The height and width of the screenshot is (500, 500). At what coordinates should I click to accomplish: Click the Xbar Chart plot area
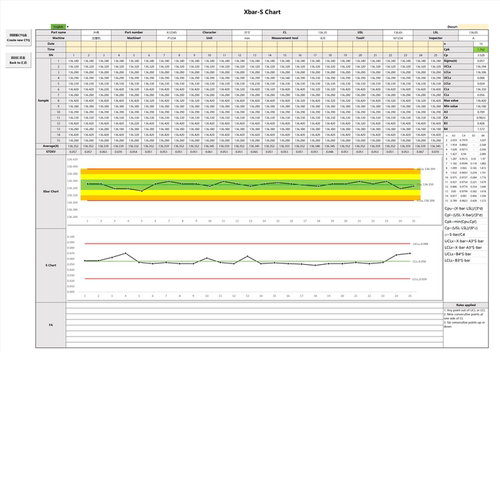click(x=253, y=191)
